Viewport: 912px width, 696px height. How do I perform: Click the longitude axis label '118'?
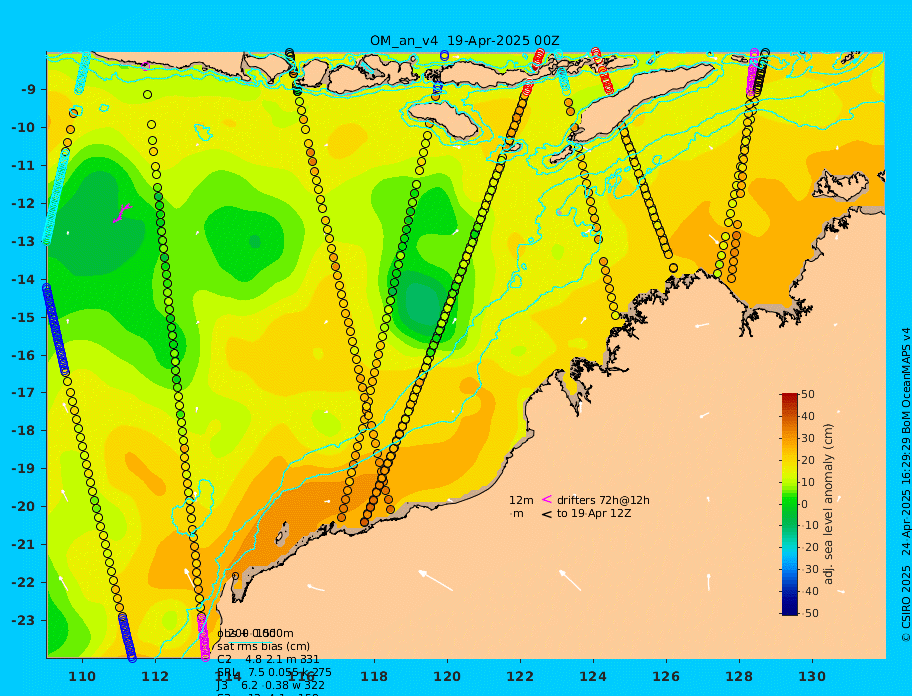point(374,676)
